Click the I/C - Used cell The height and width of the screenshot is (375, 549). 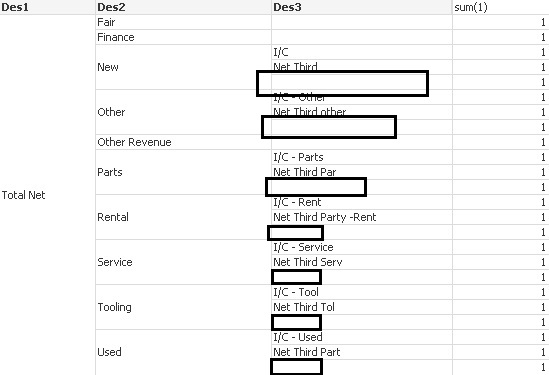coord(362,337)
